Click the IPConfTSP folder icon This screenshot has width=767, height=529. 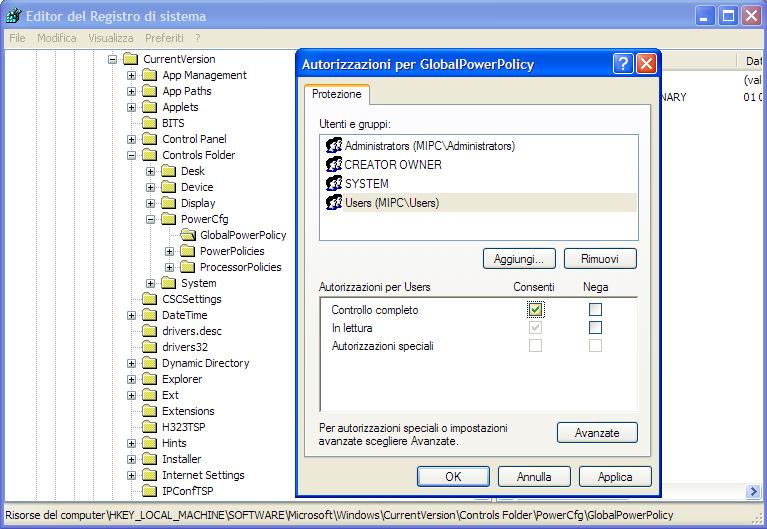point(150,491)
